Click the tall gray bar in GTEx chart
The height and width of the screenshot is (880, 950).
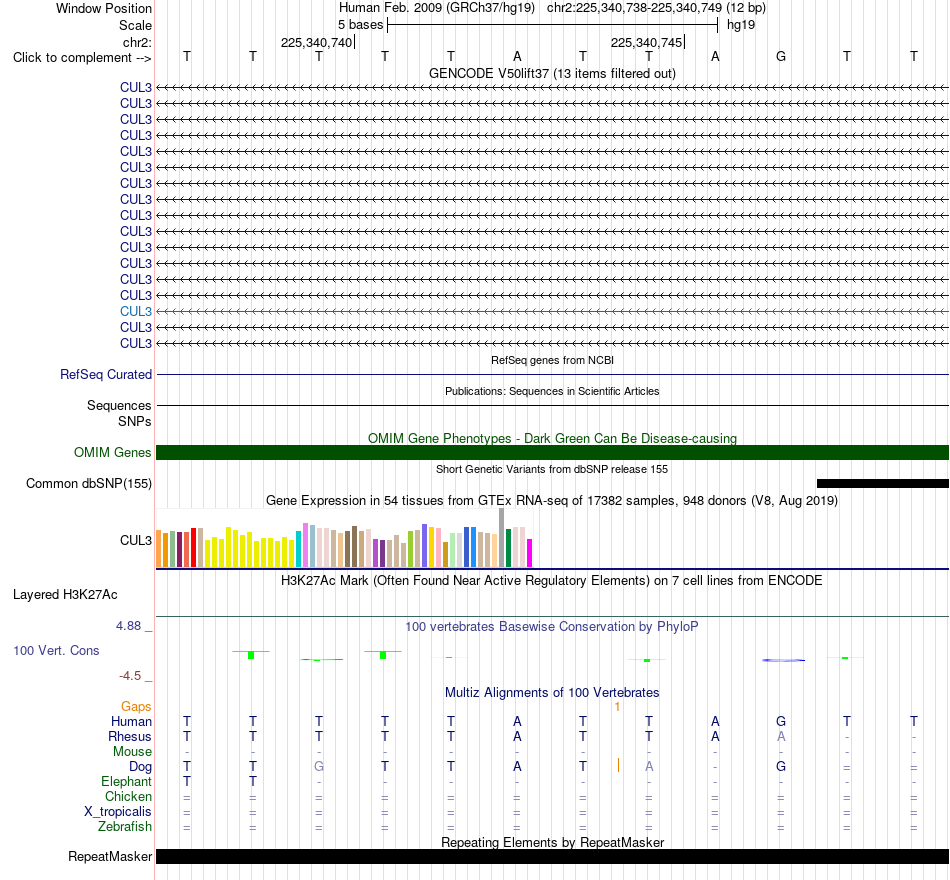pos(502,538)
